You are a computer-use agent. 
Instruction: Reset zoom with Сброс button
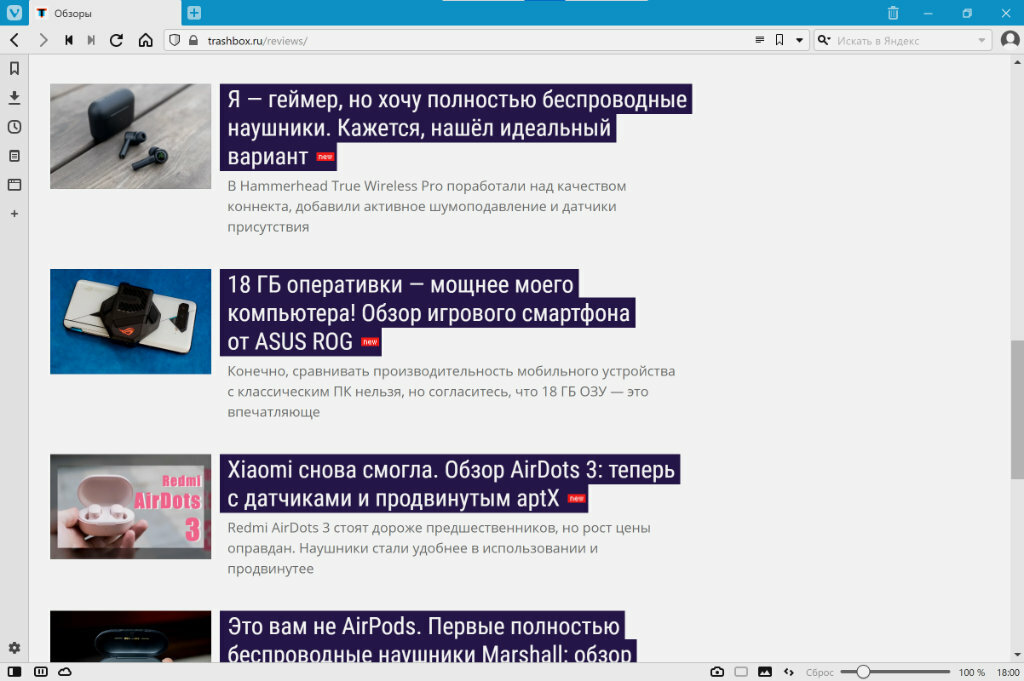(x=820, y=672)
